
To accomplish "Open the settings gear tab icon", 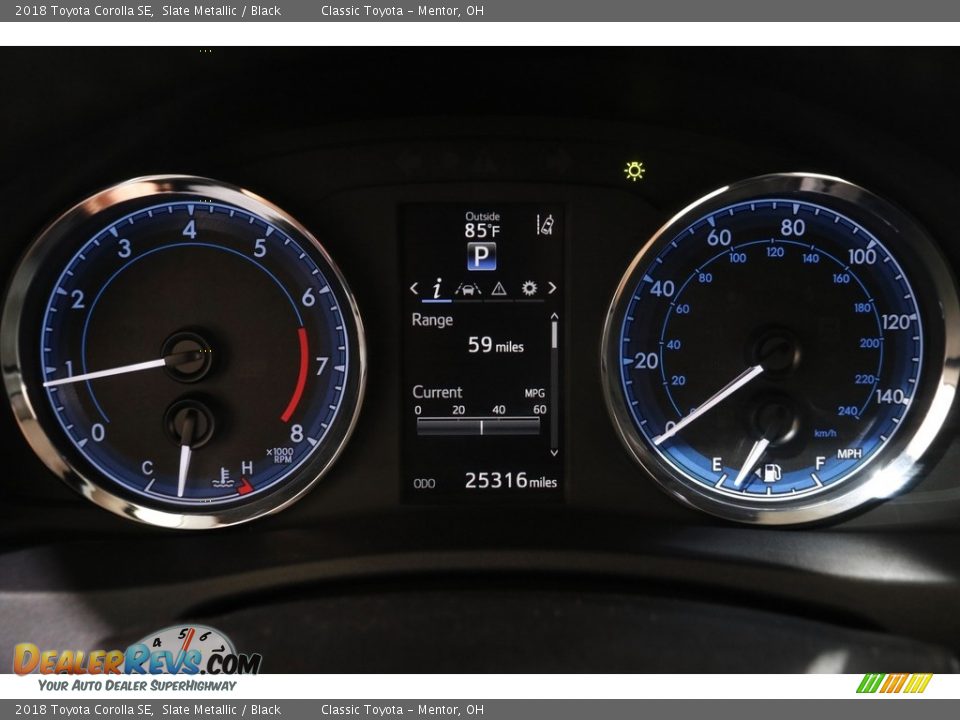I will [528, 289].
